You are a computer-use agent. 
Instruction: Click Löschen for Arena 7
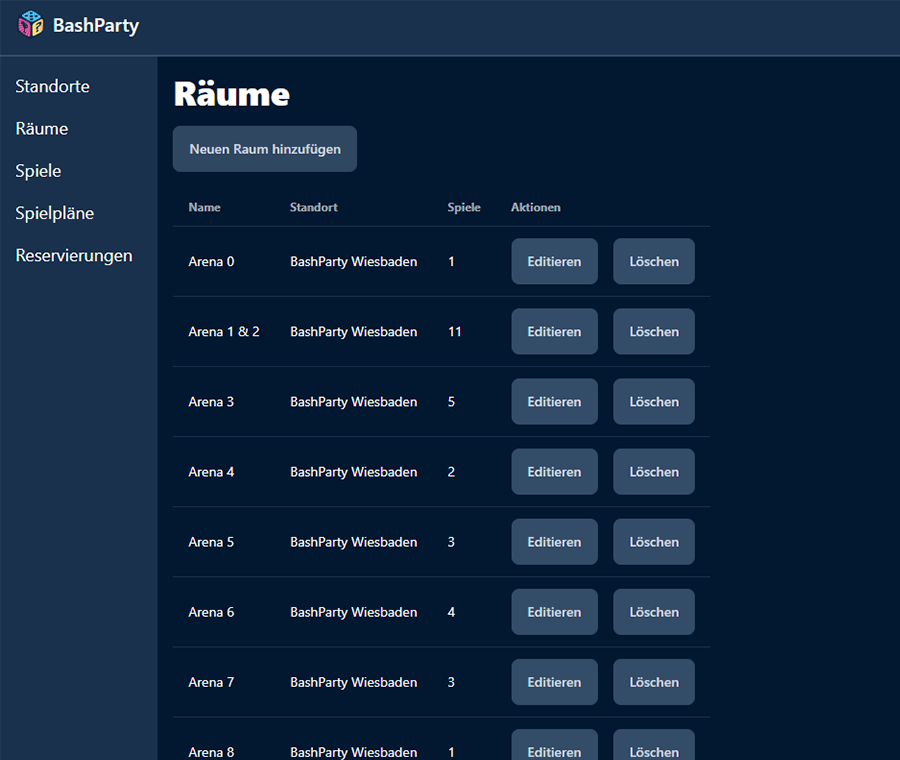[654, 681]
